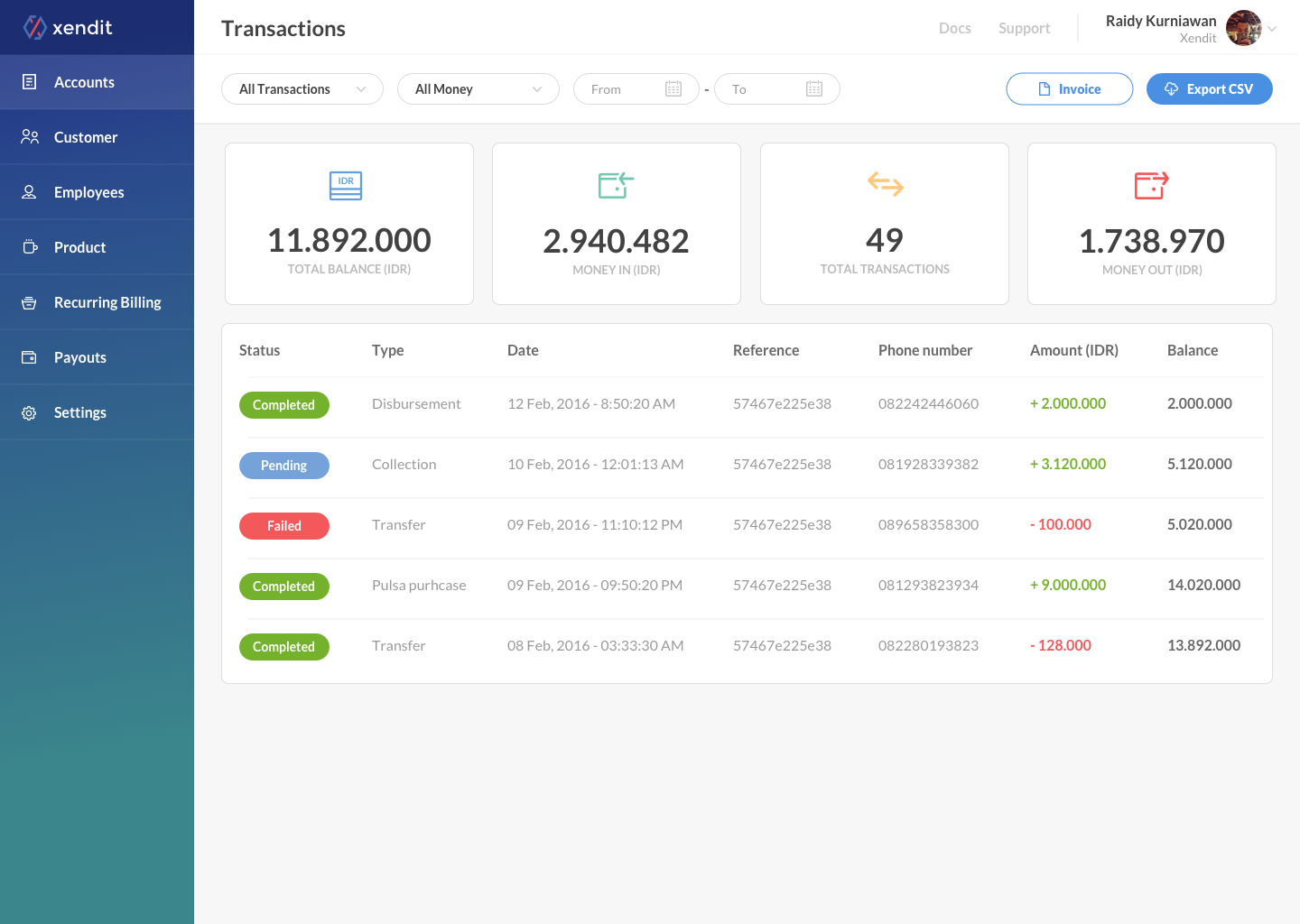The image size is (1300, 924).
Task: Click the Total Transactions arrows icon
Action: click(x=886, y=184)
